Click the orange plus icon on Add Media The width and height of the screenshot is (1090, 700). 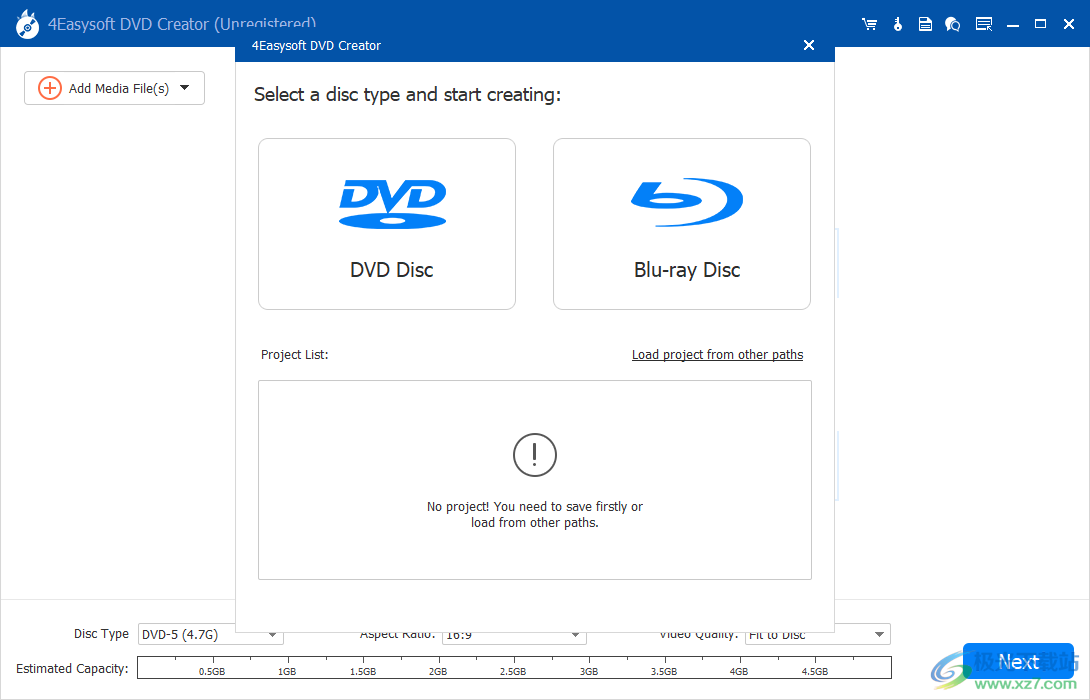coord(48,88)
